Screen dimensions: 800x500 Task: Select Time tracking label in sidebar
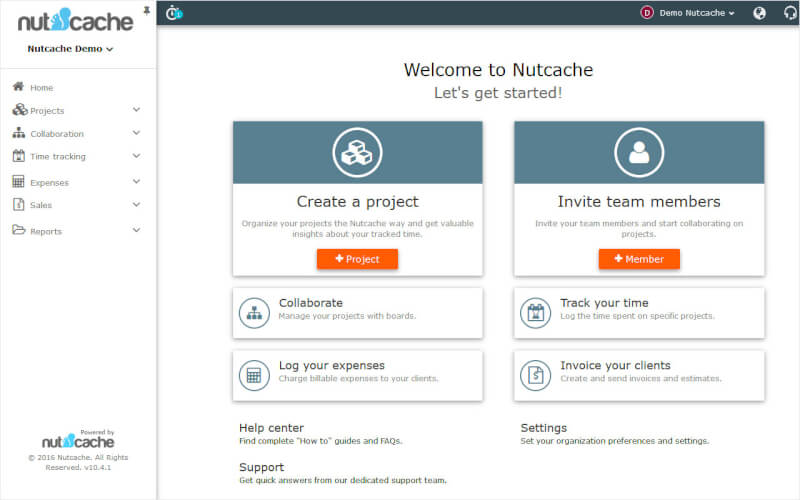click(x=58, y=157)
